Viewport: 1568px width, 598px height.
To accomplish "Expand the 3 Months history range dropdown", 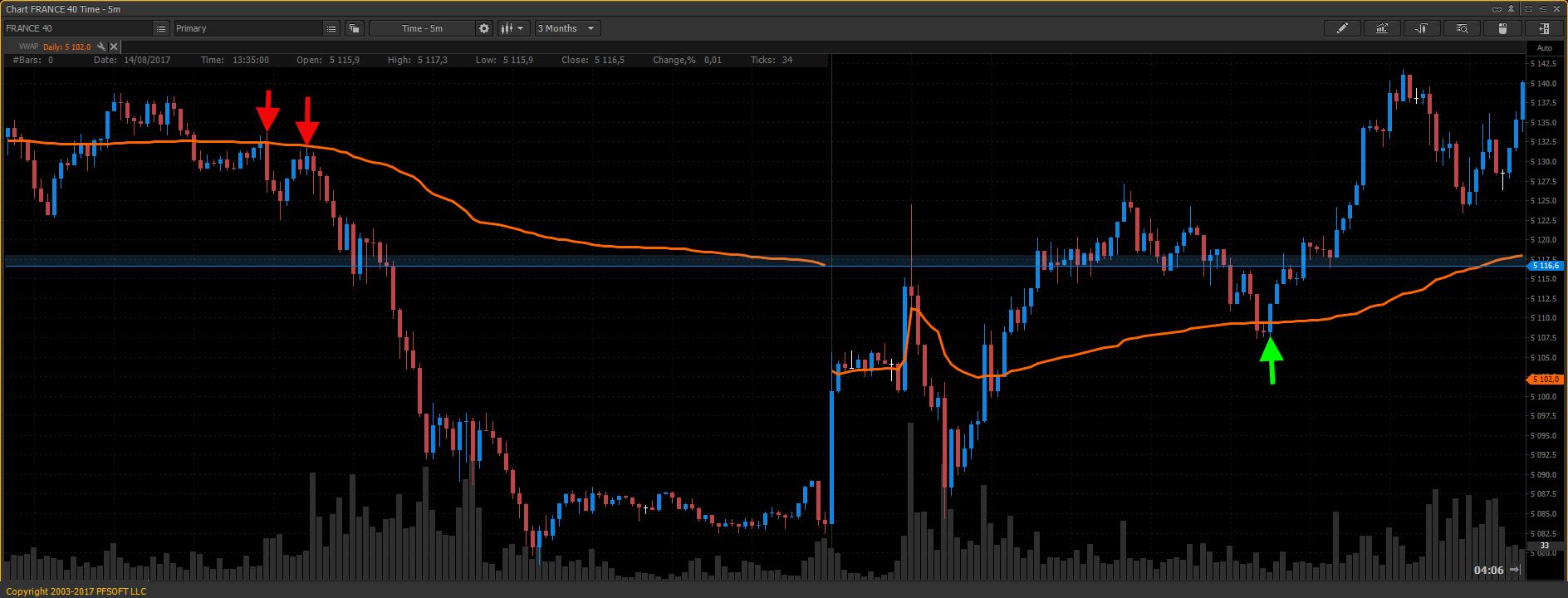I will 567,28.
